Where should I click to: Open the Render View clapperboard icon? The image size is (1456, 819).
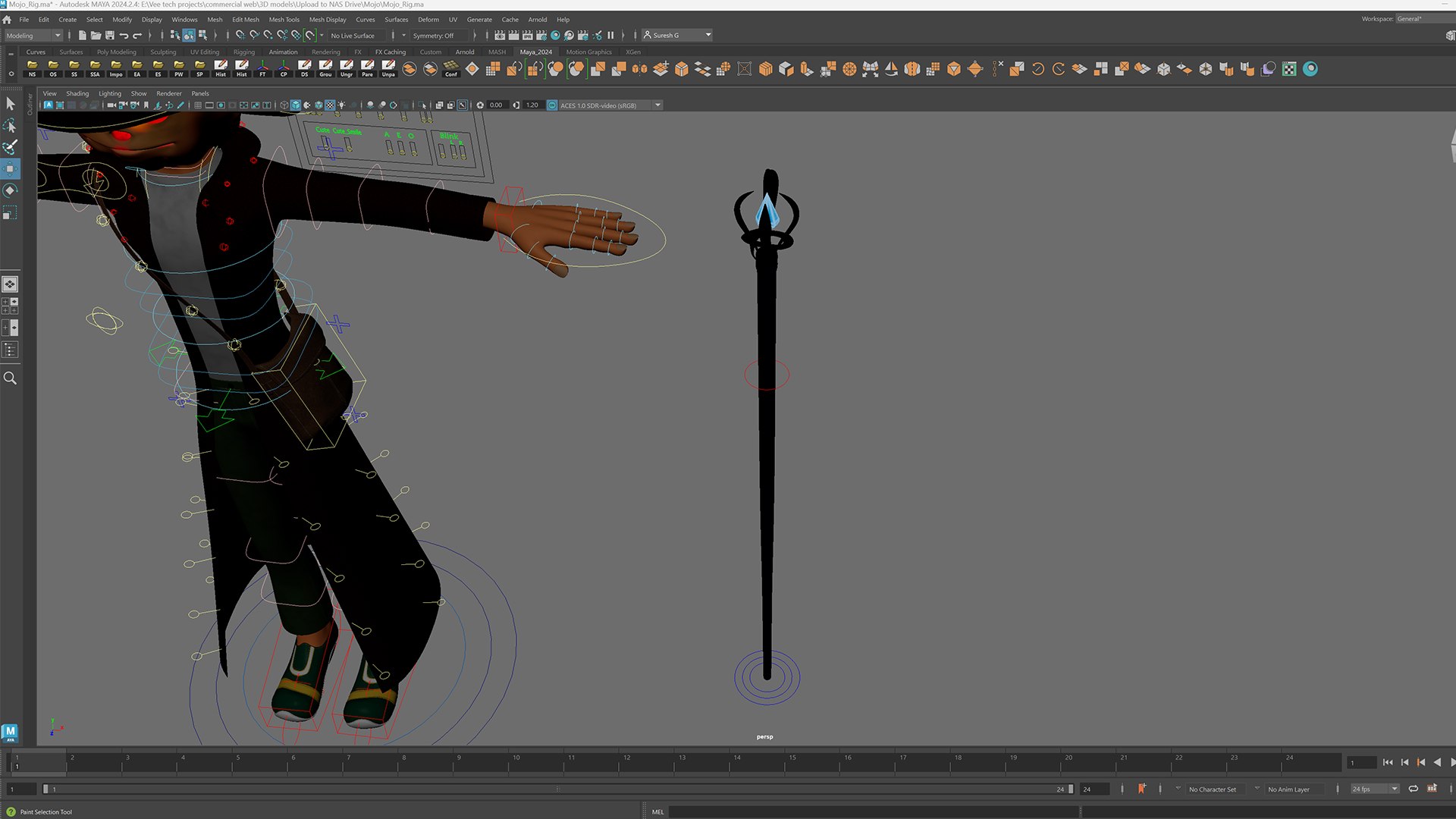pyautogui.click(x=500, y=36)
